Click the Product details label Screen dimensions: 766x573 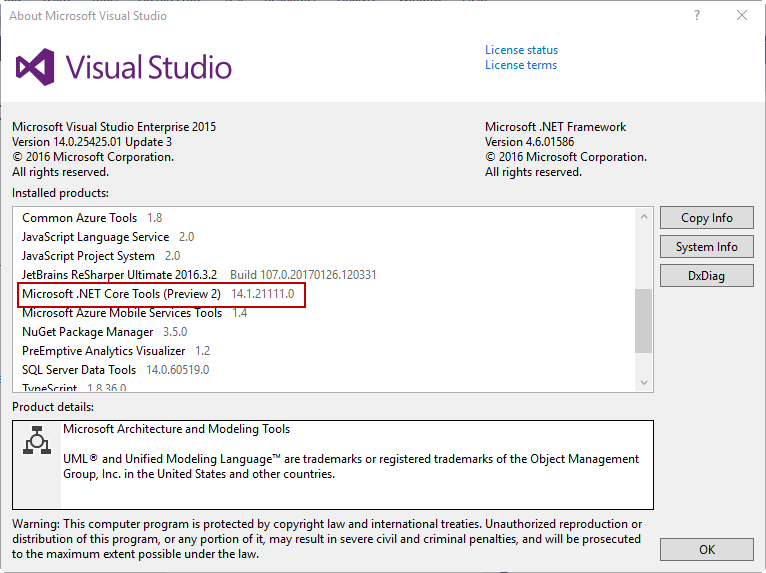(53, 407)
